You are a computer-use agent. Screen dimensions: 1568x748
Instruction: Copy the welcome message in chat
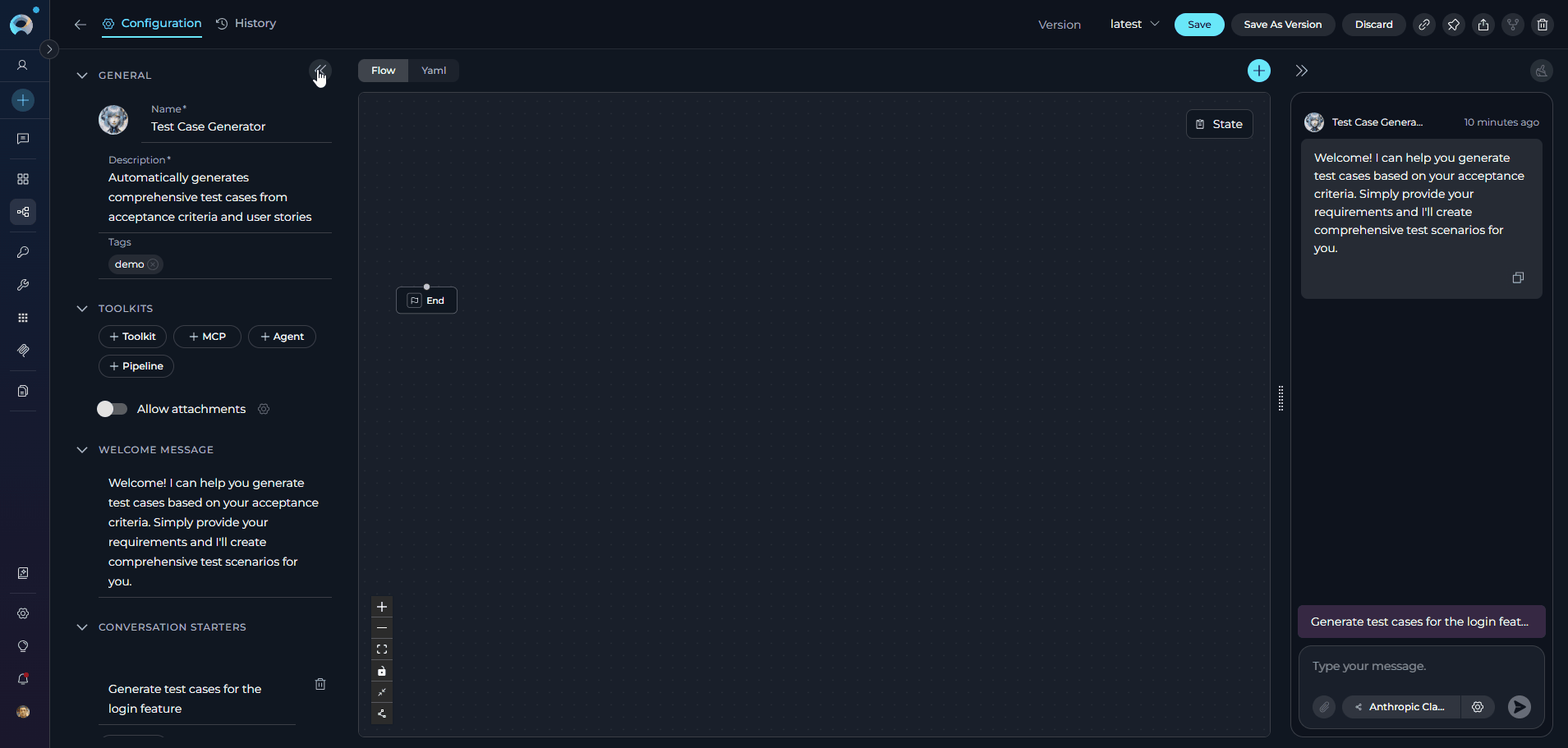pos(1518,278)
